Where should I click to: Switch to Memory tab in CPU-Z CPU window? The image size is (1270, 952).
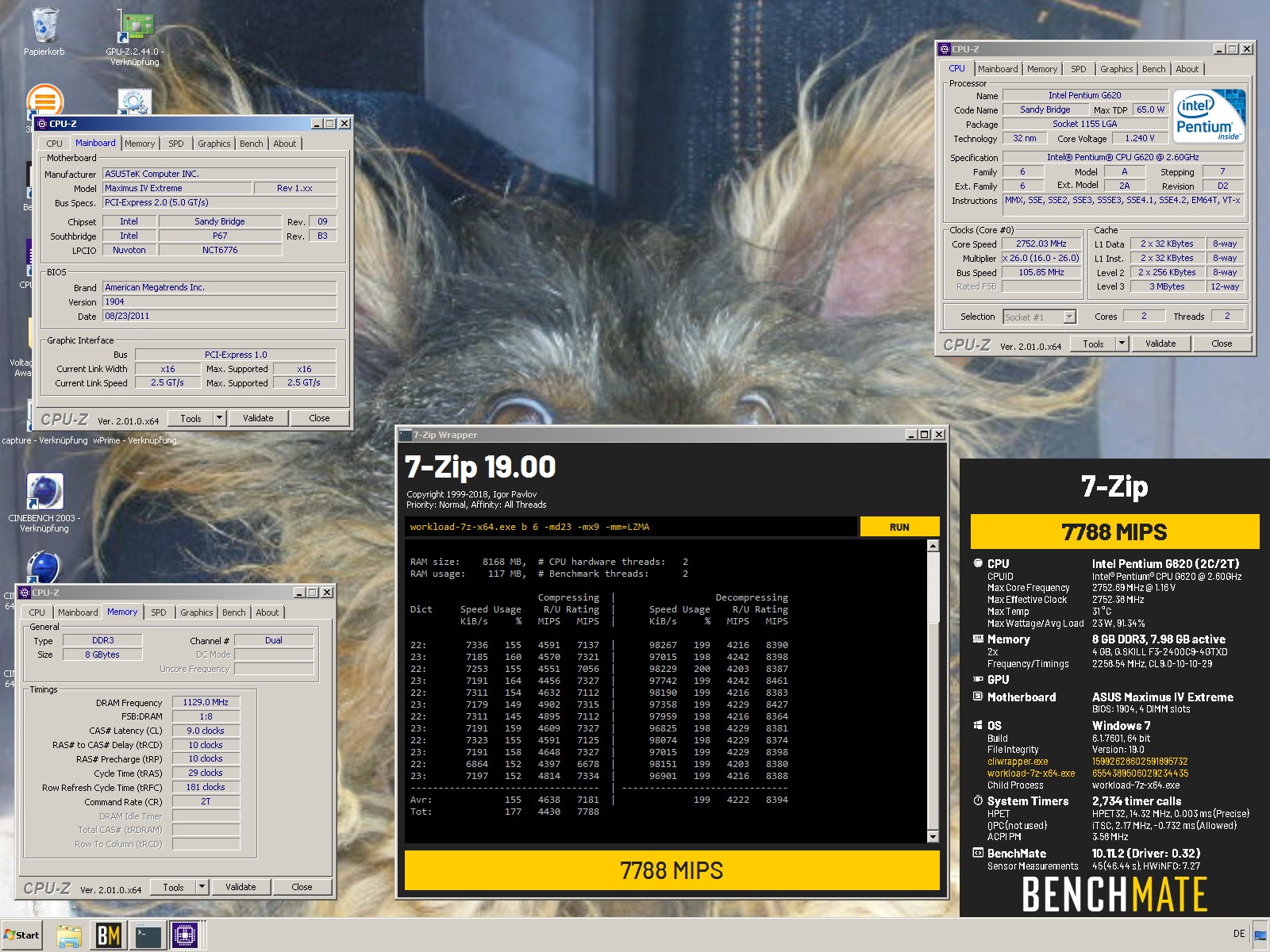1041,69
